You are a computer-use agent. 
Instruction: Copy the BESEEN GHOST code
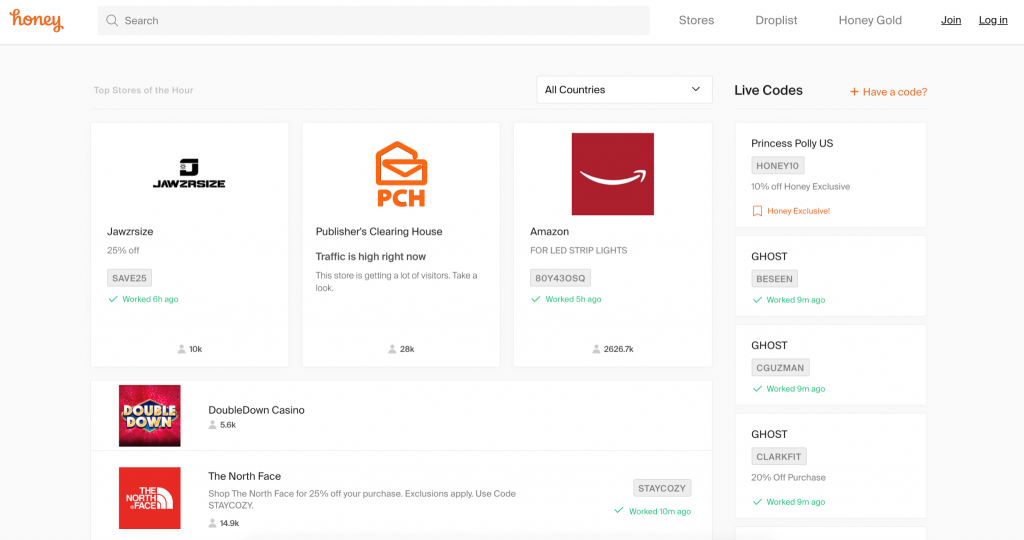(774, 279)
